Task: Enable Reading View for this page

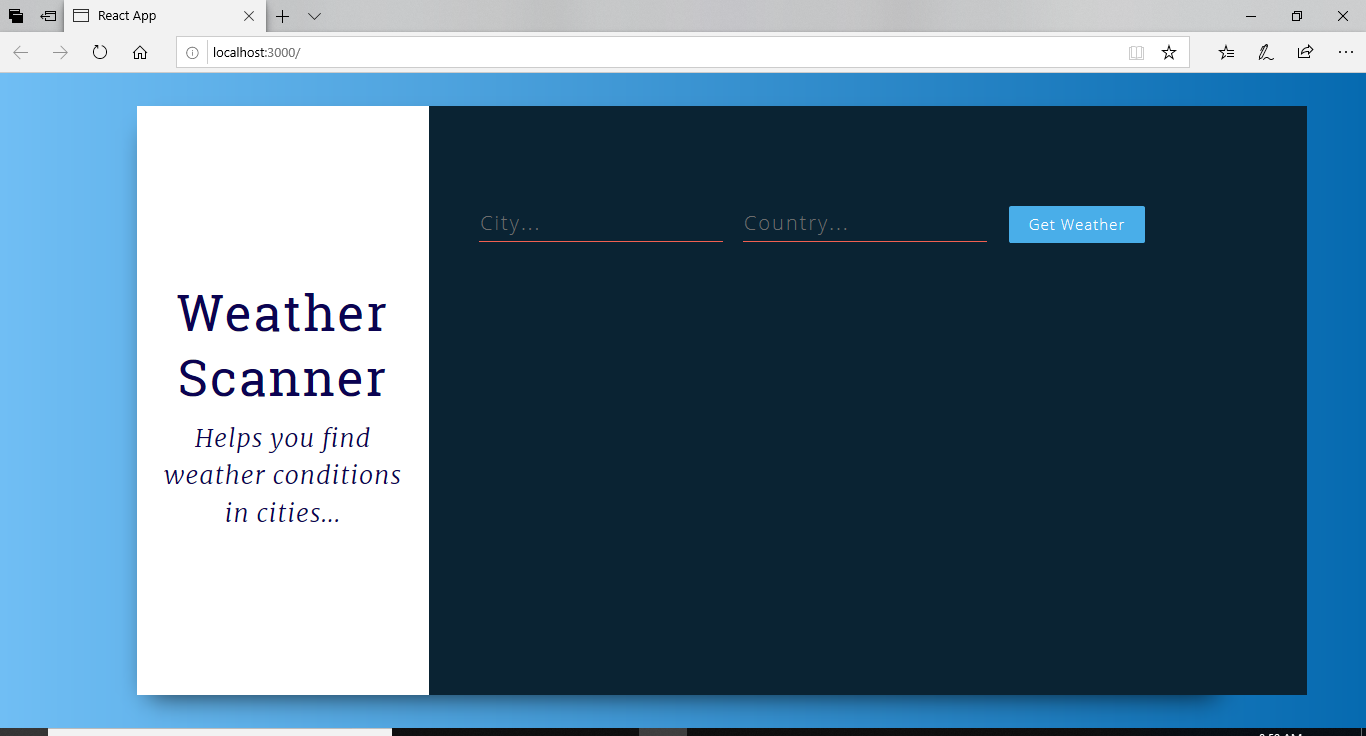Action: 1137,52
